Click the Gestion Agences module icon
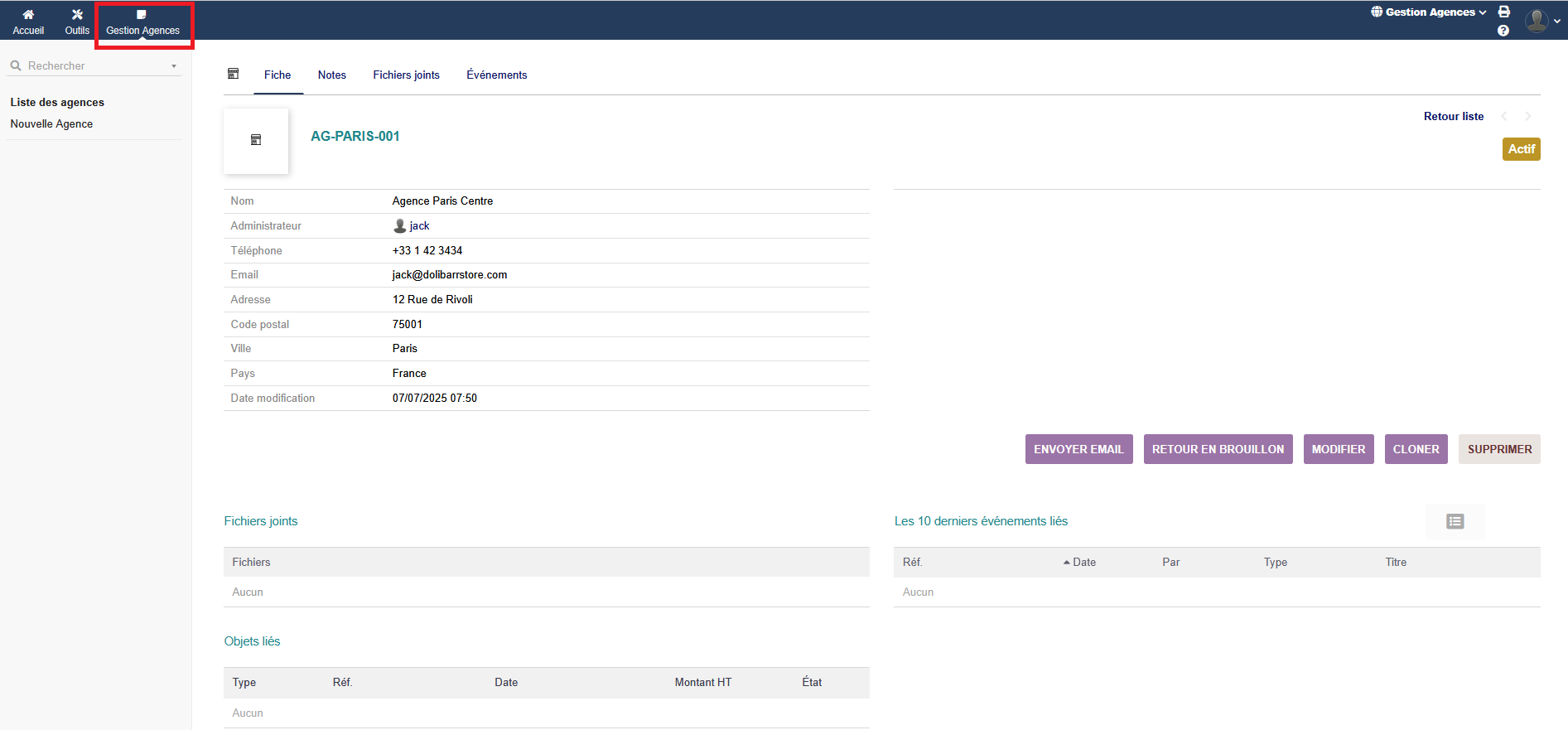The image size is (1568, 730). pyautogui.click(x=142, y=15)
